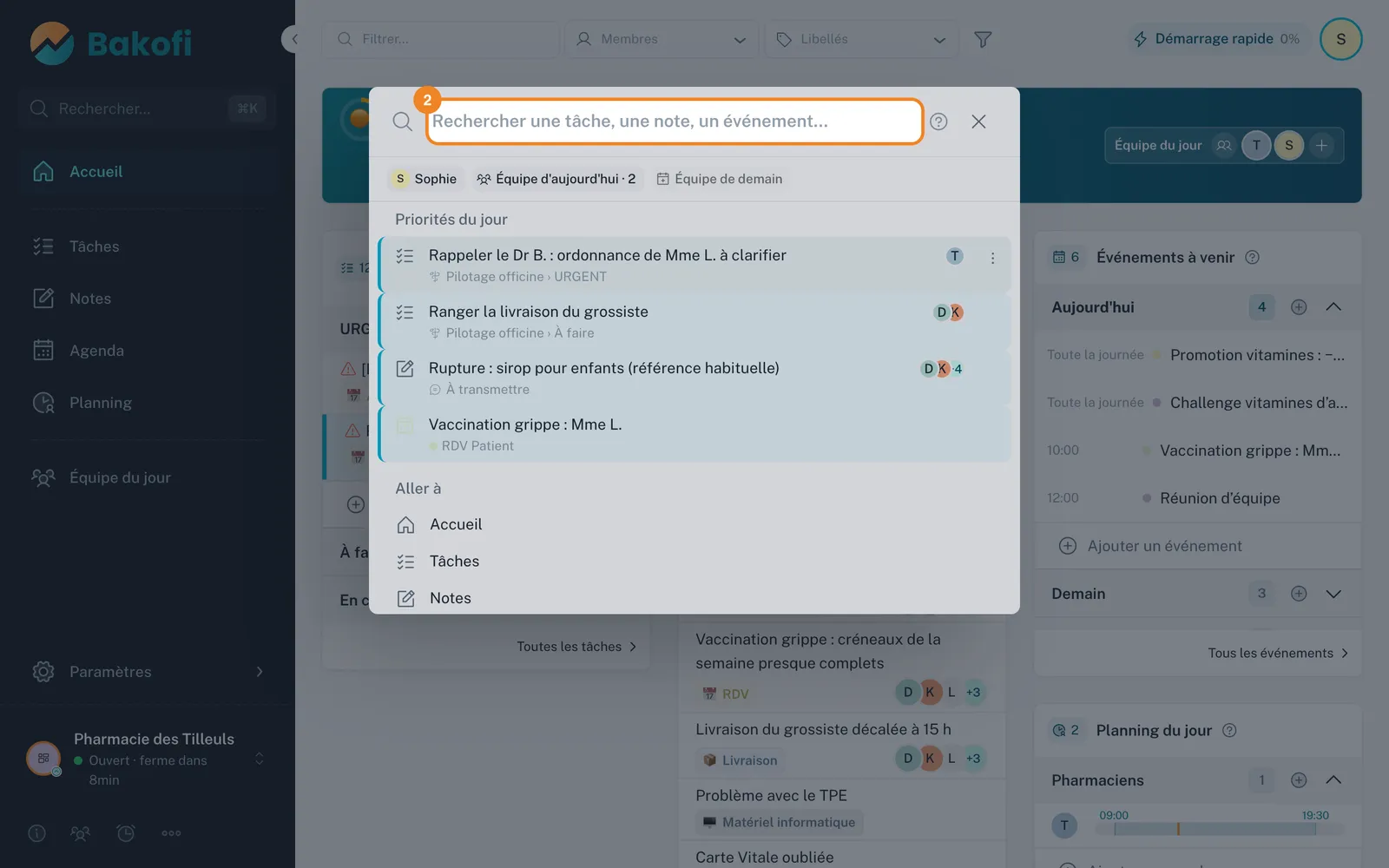Click the info icon at sidebar bottom

tap(36, 833)
